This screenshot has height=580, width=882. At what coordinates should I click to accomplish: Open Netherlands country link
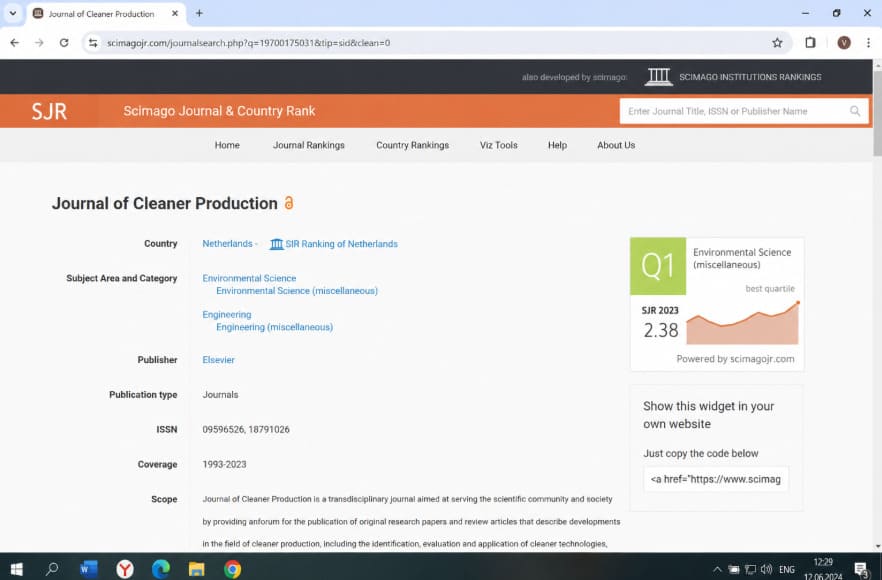227,244
